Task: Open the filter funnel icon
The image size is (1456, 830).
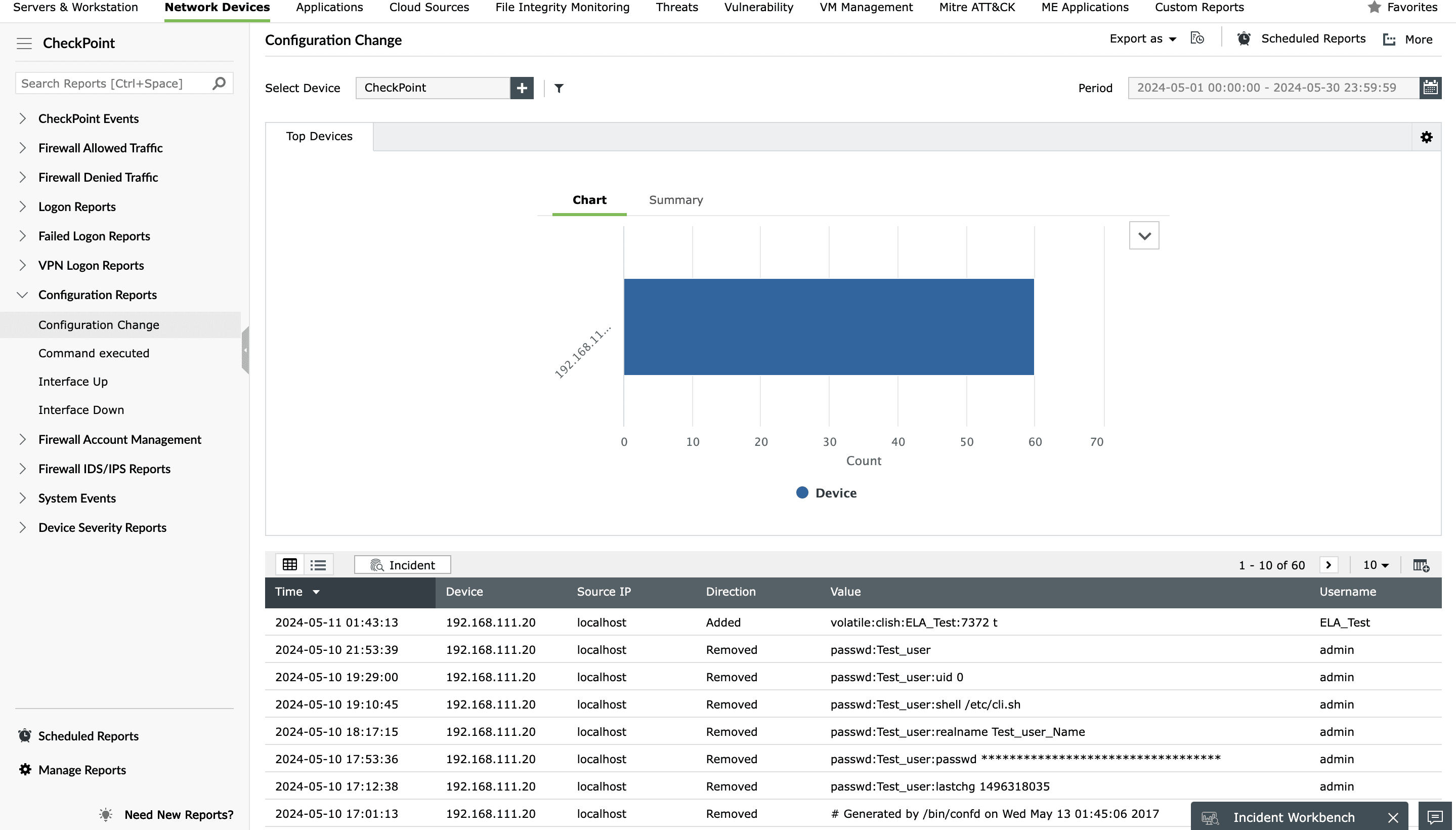Action: pyautogui.click(x=559, y=88)
